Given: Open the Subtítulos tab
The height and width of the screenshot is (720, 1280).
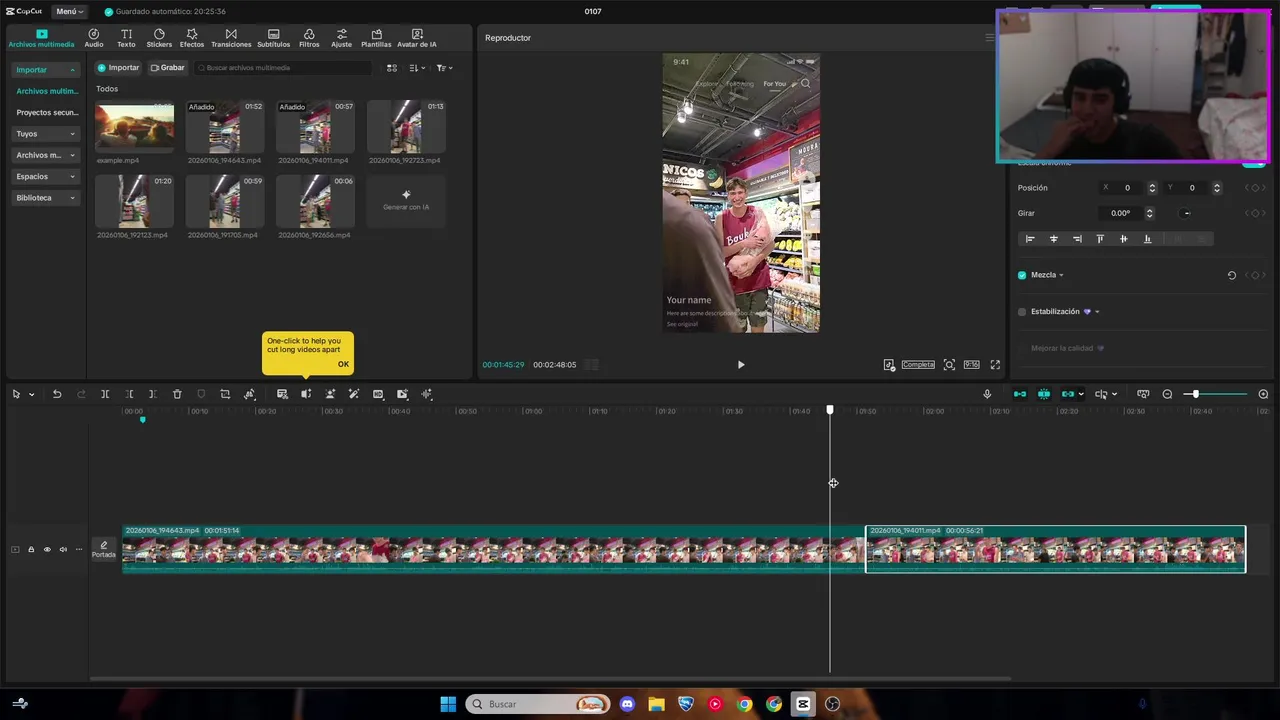Looking at the screenshot, I should pos(273,38).
